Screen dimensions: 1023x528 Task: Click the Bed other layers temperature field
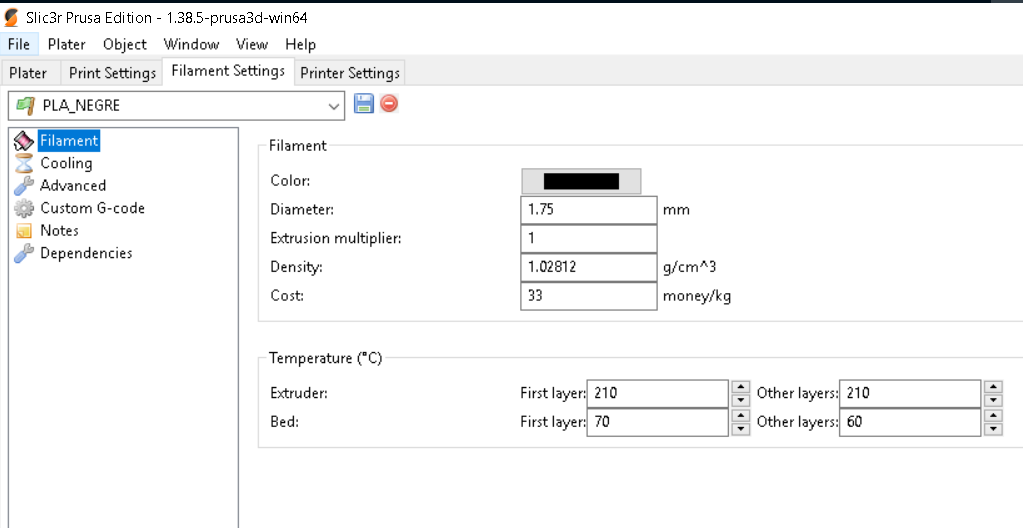910,422
